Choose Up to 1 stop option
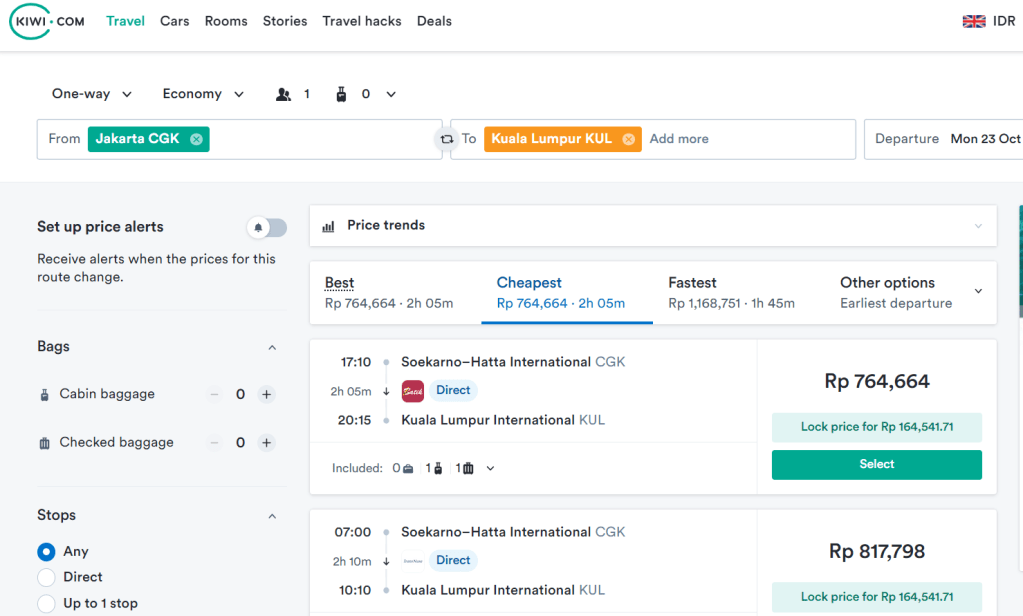 (x=46, y=603)
